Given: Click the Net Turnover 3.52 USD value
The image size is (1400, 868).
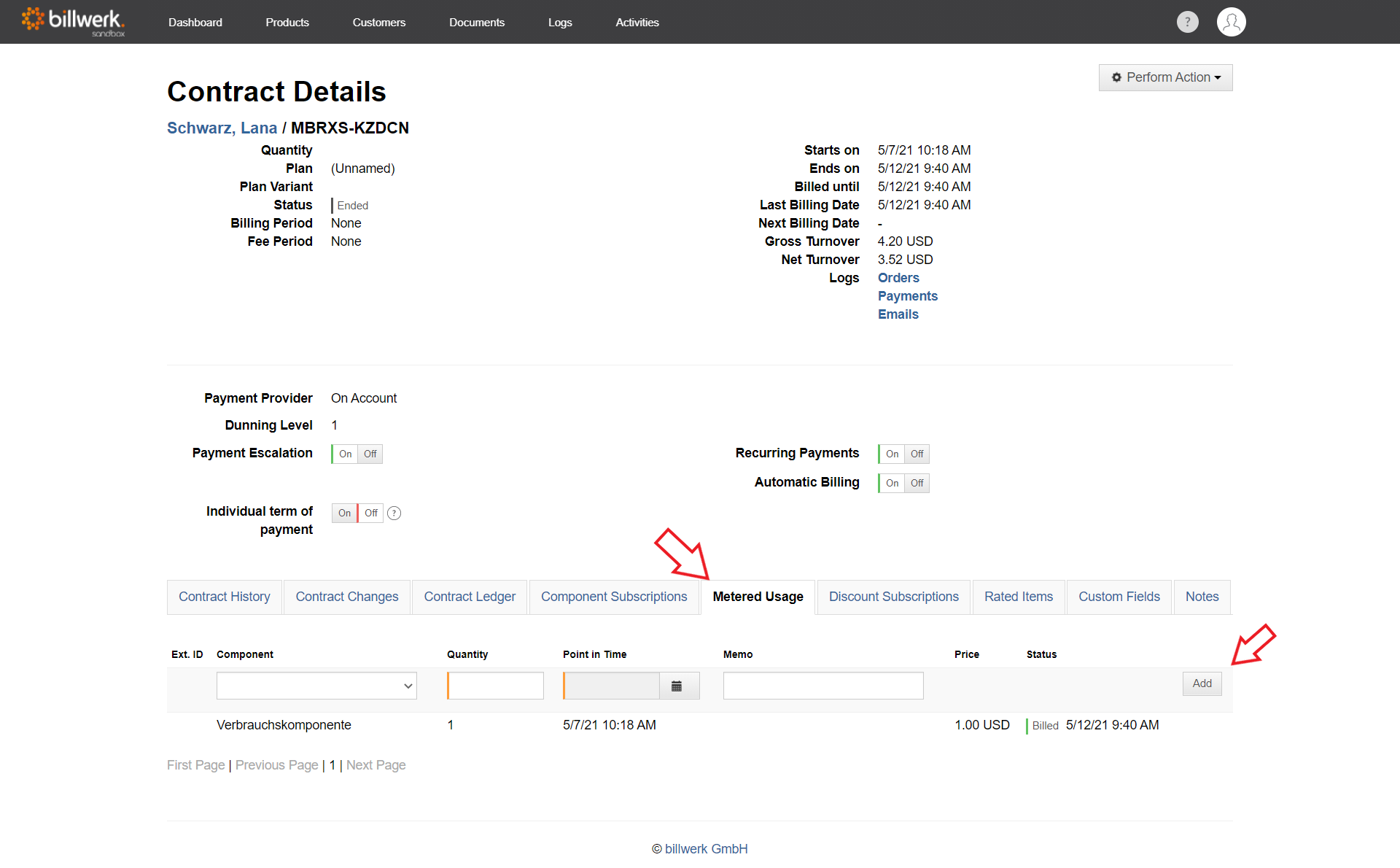Looking at the screenshot, I should point(905,260).
